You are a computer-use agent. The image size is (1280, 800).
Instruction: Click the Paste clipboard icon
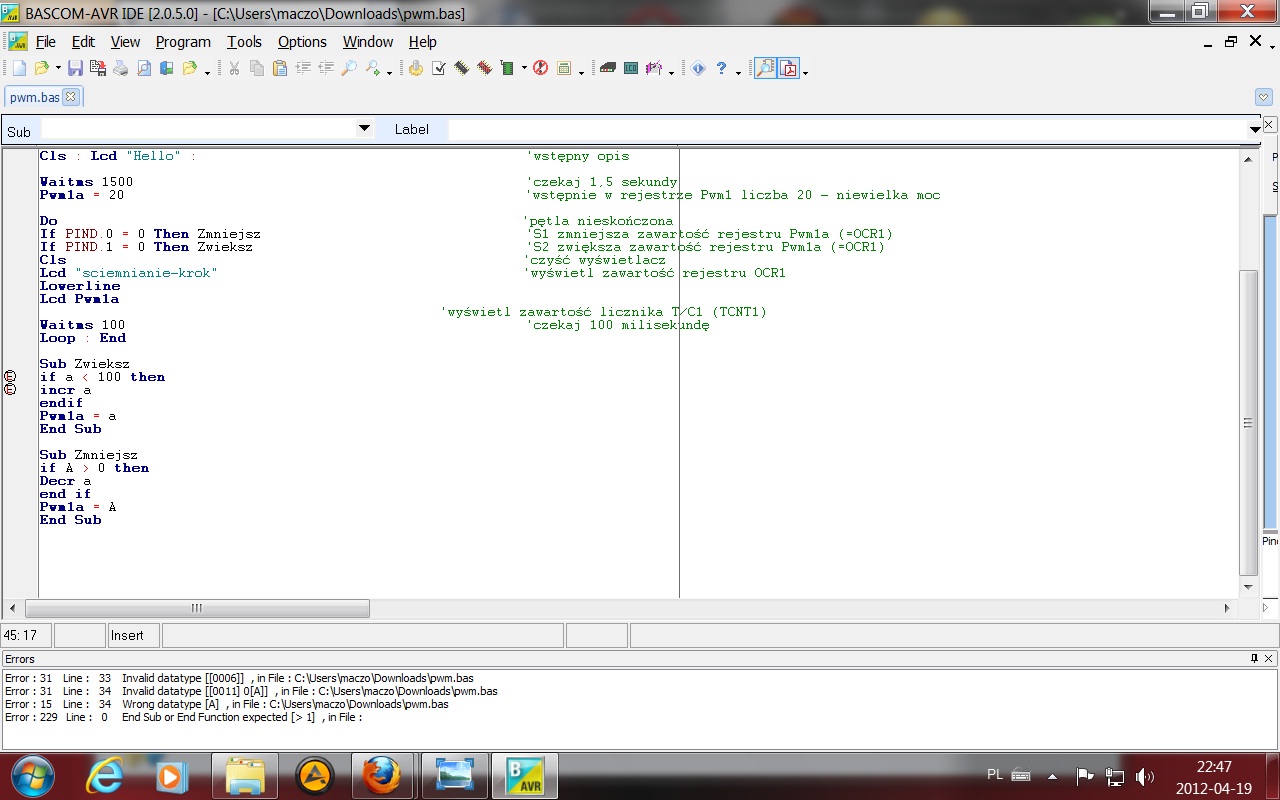click(279, 68)
